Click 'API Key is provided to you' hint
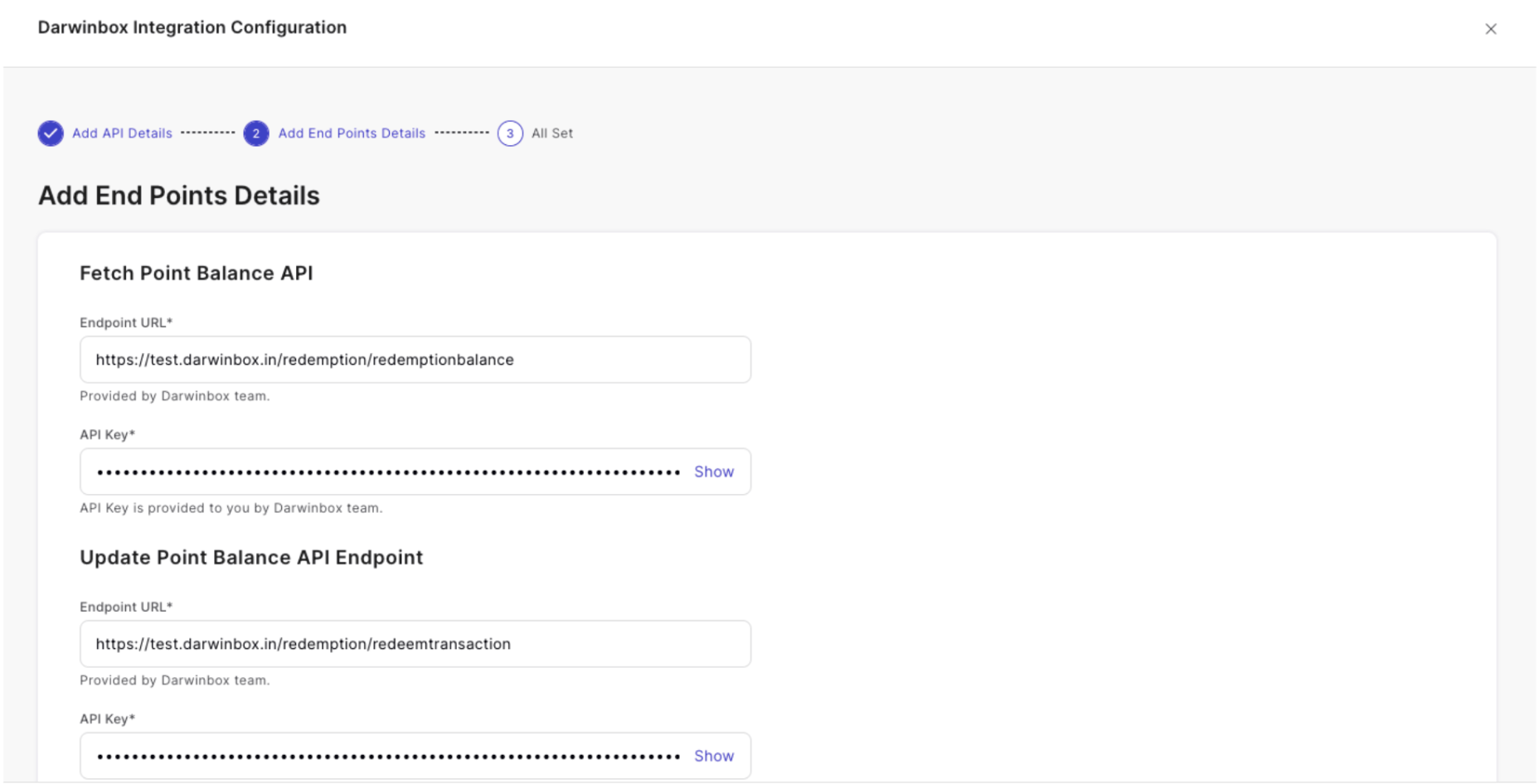Viewport: 1539px width, 784px height. [x=231, y=508]
